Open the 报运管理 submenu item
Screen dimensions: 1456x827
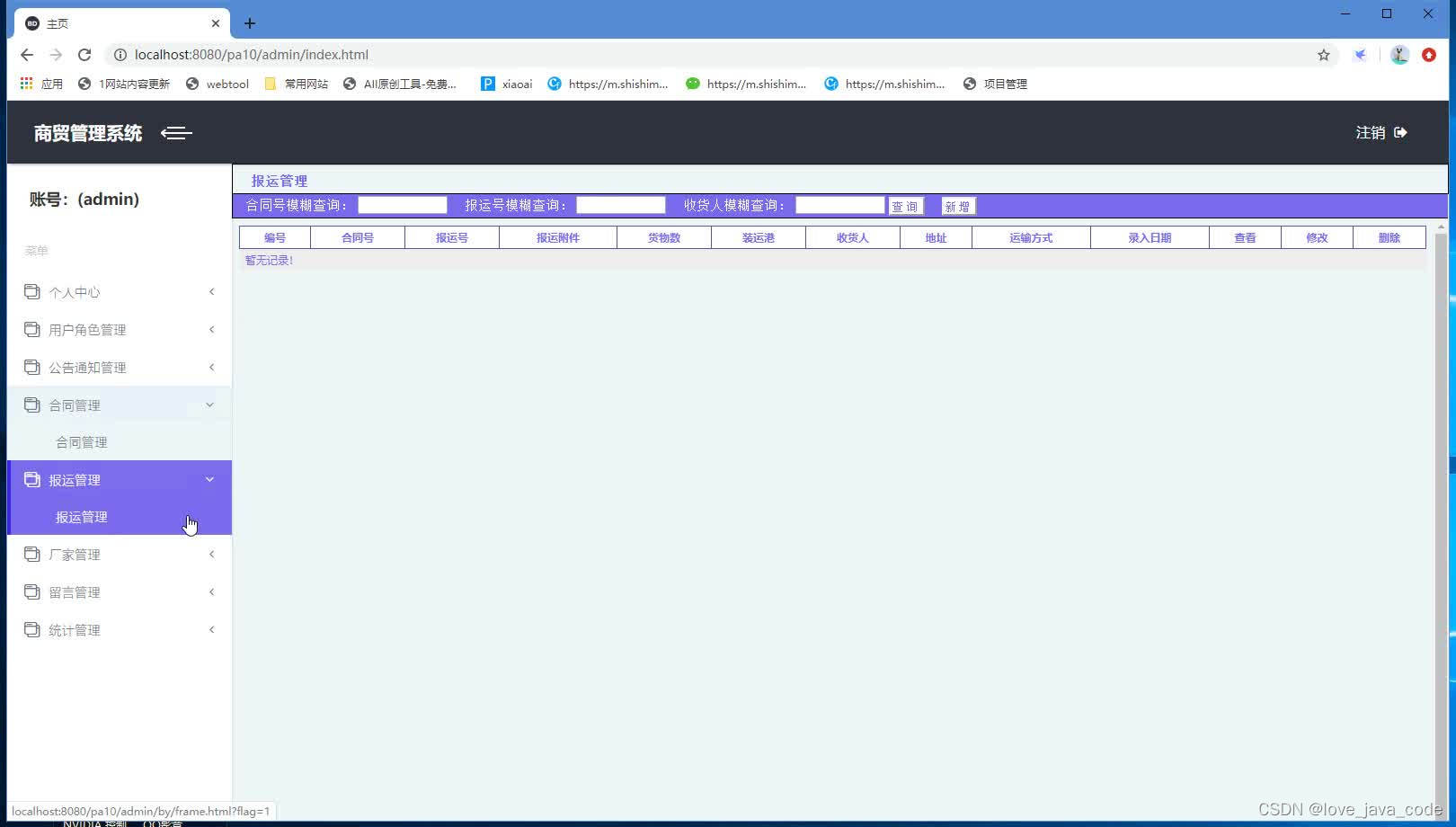tap(82, 517)
